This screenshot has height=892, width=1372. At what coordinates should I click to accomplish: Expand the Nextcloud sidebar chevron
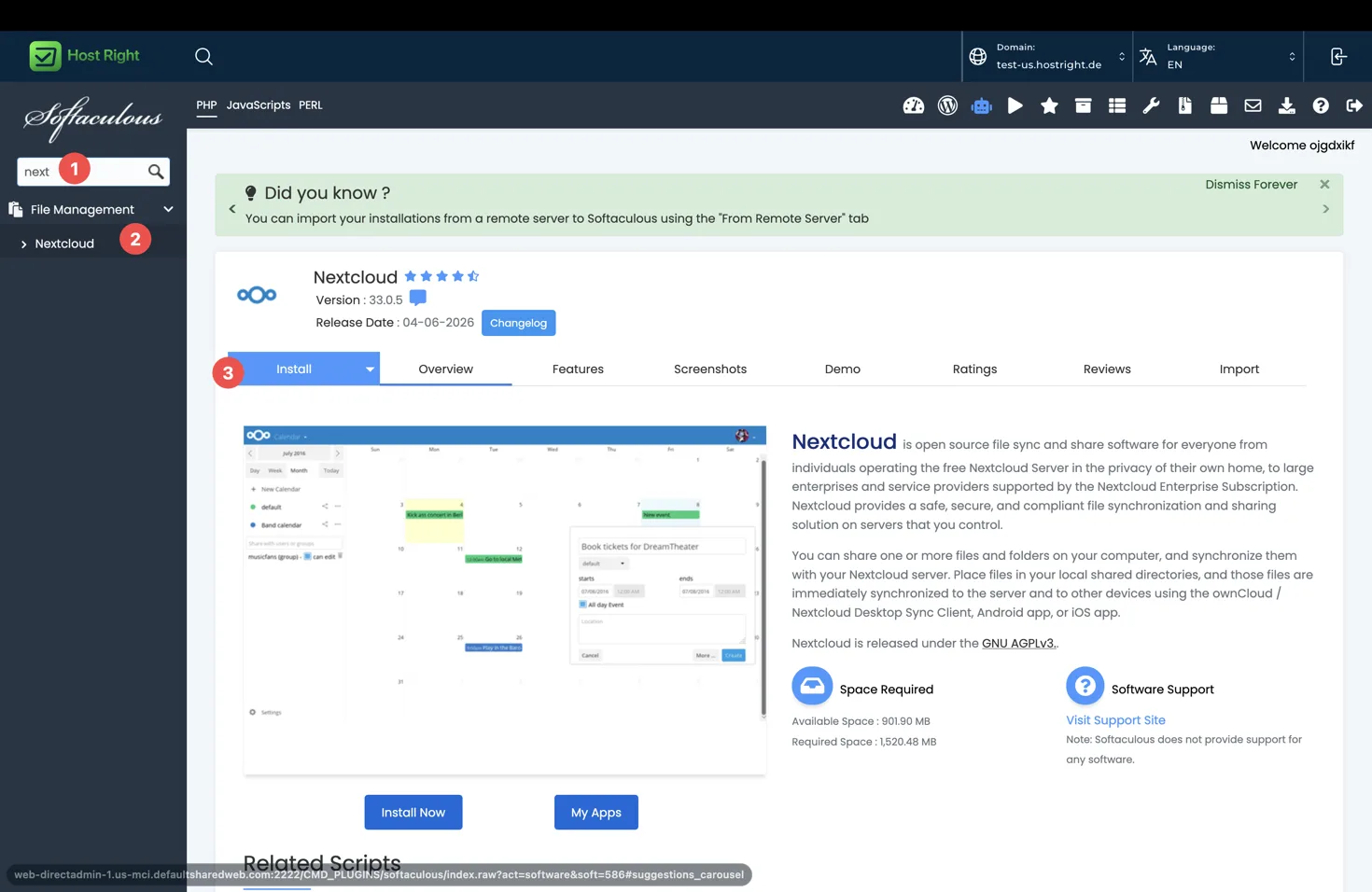point(23,244)
